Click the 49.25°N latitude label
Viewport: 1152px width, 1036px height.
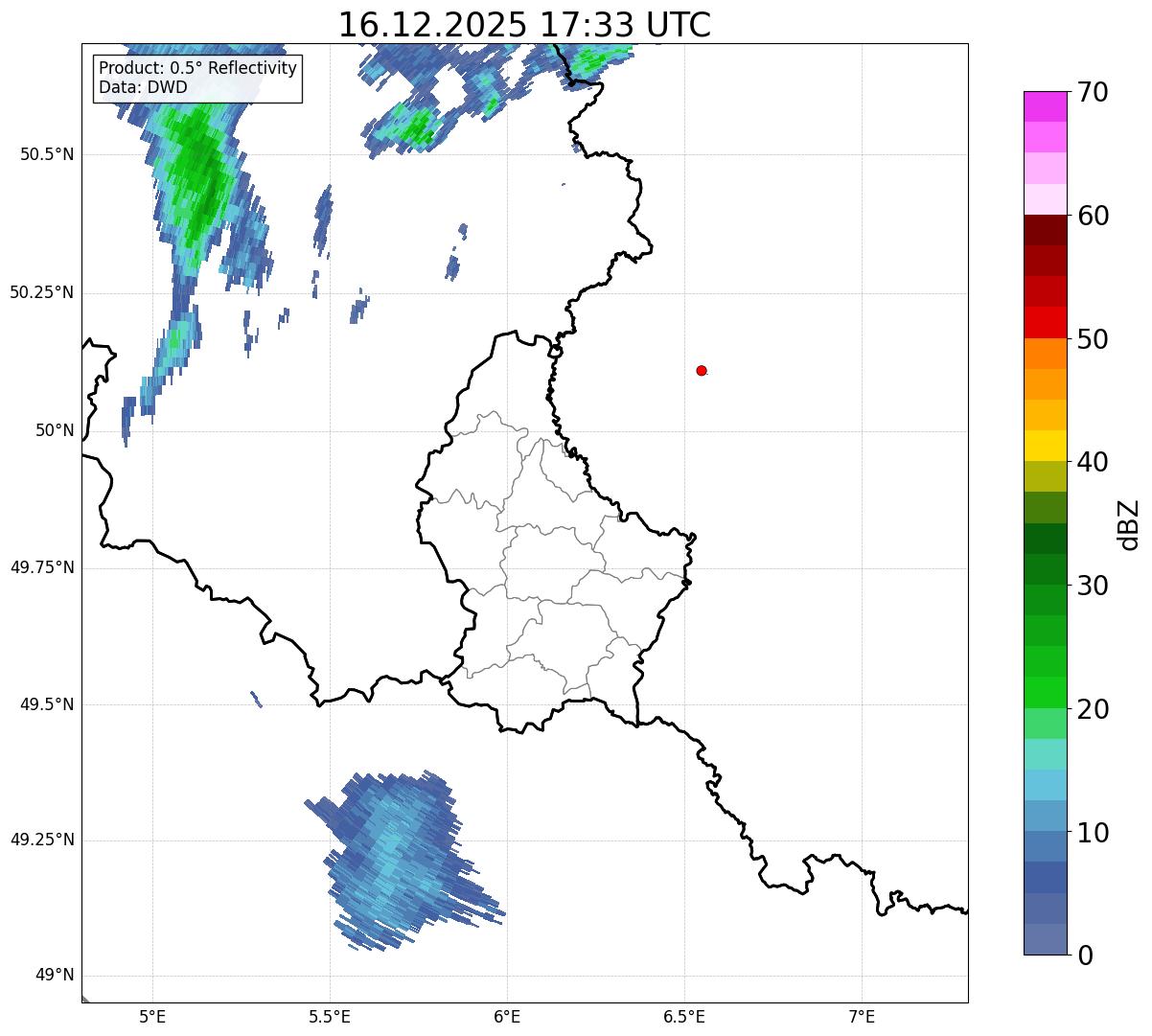click(x=42, y=840)
